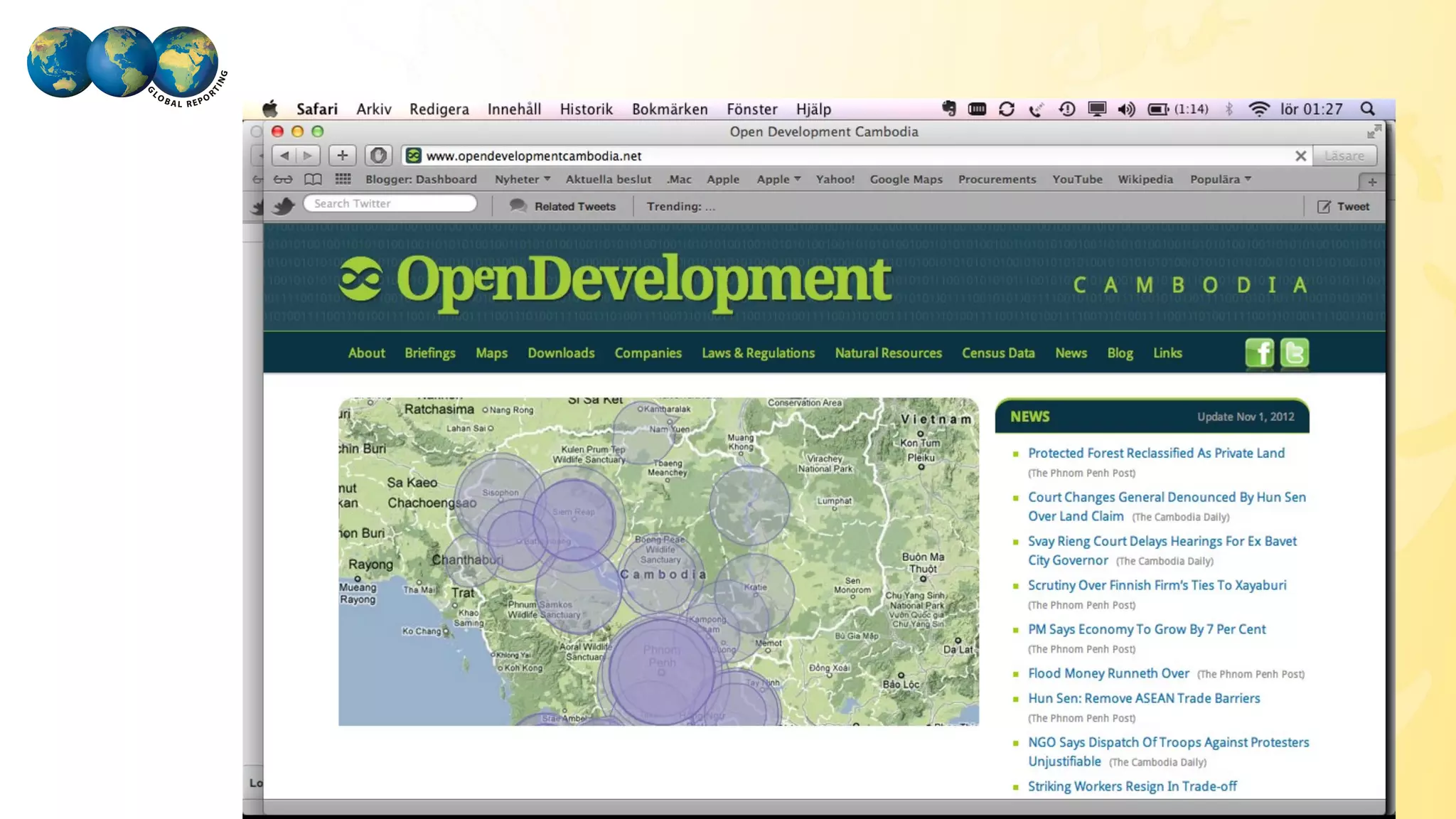Toggle the Läsare reader button
The height and width of the screenshot is (819, 1456).
coord(1344,156)
